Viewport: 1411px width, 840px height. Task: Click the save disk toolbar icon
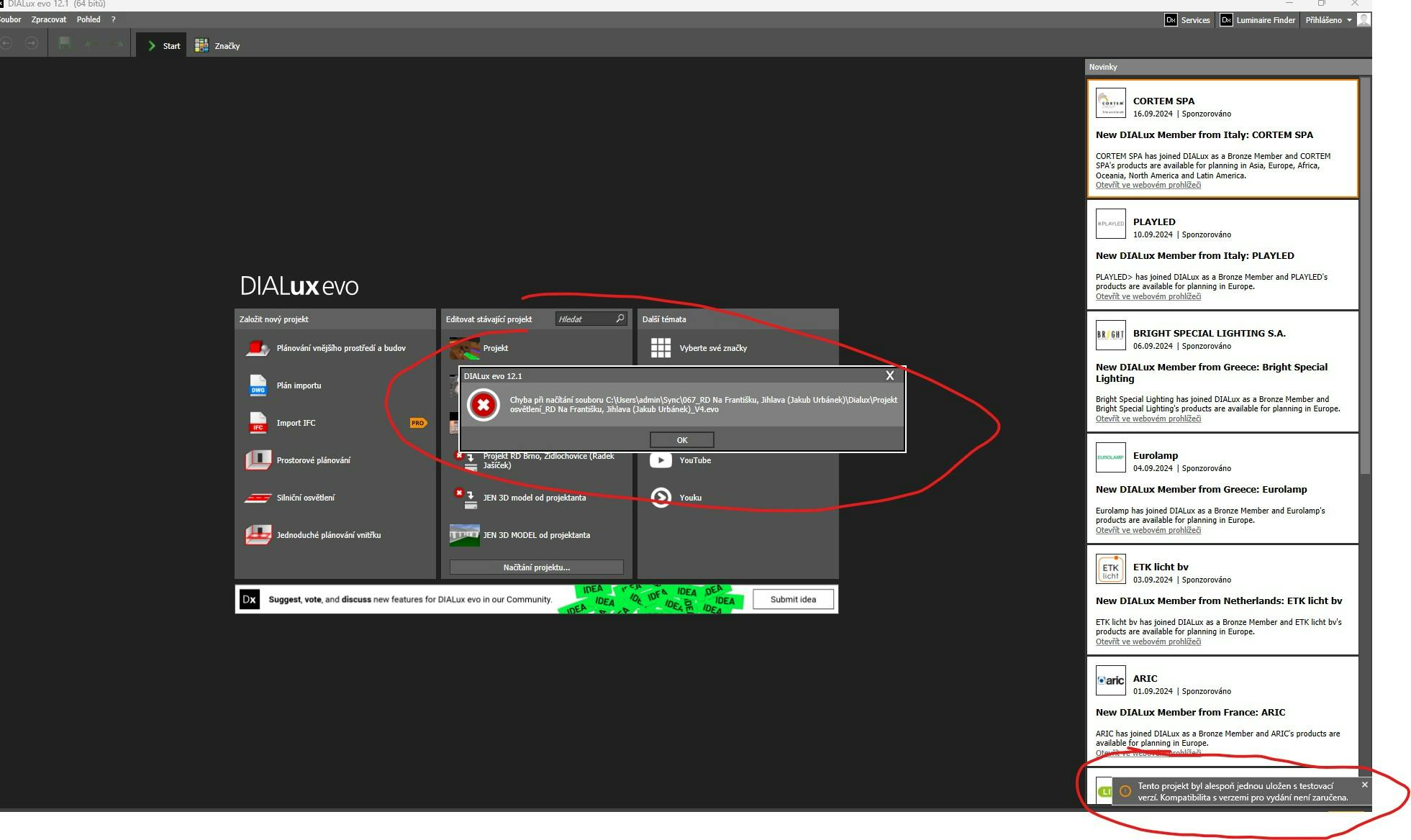click(65, 44)
